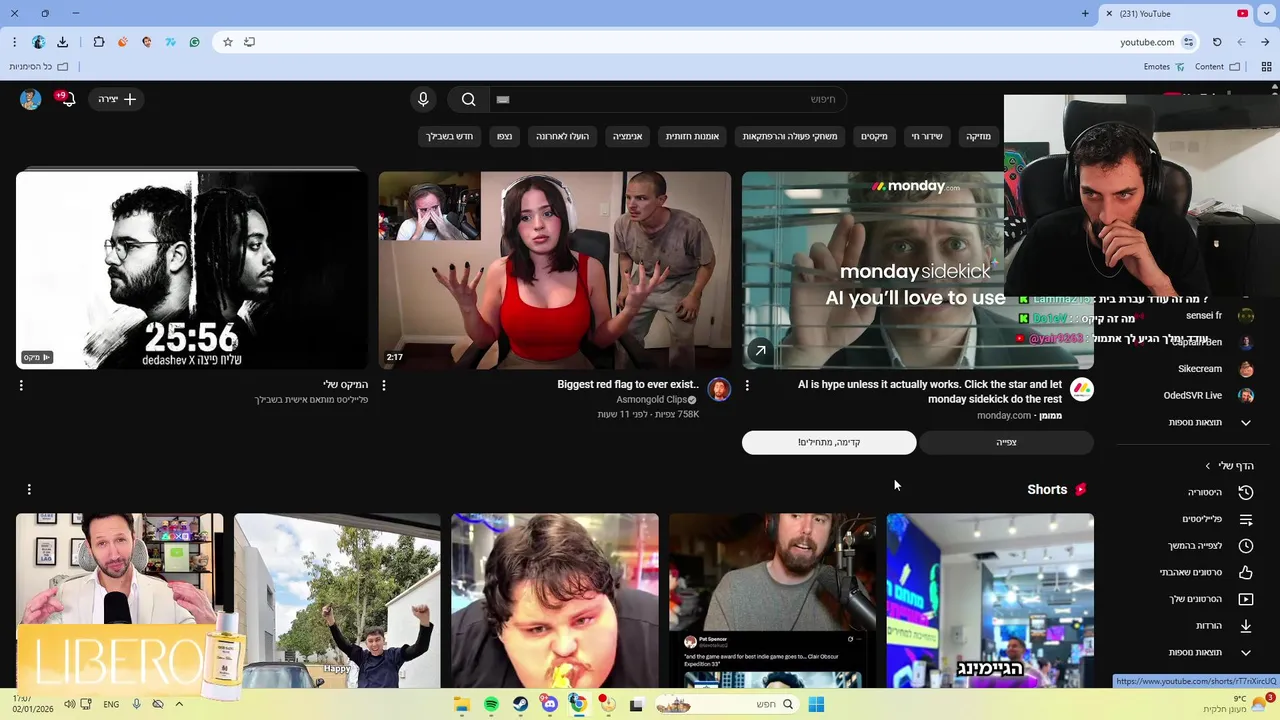1280x720 pixels.
Task: Go forward in browser history
Action: pos(1241,42)
